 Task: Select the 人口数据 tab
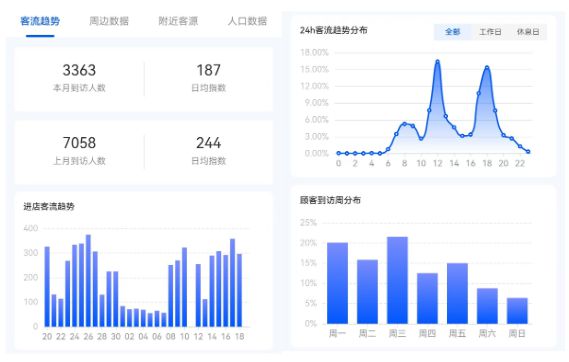click(x=247, y=21)
